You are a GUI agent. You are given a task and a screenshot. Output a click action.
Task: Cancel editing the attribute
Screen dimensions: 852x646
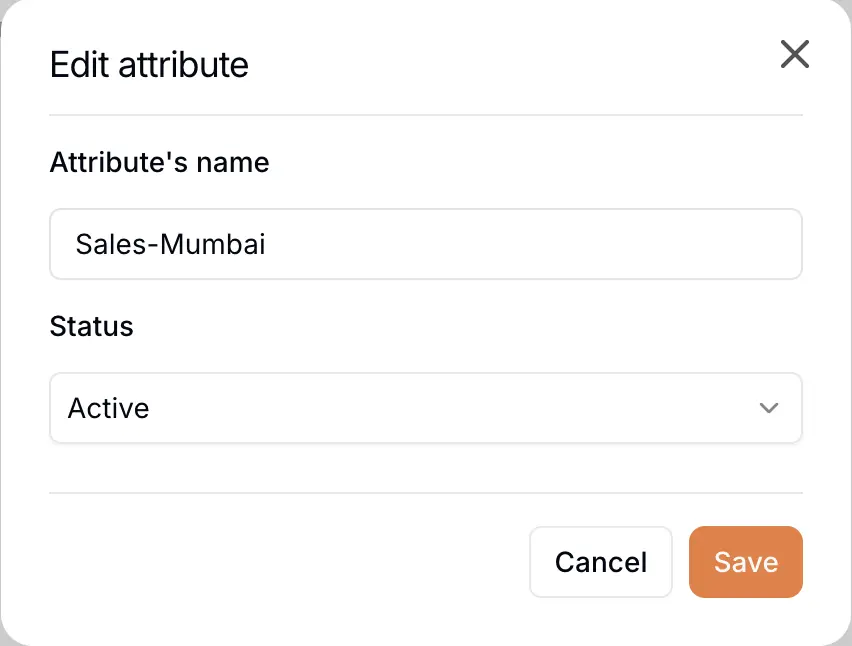click(x=600, y=562)
